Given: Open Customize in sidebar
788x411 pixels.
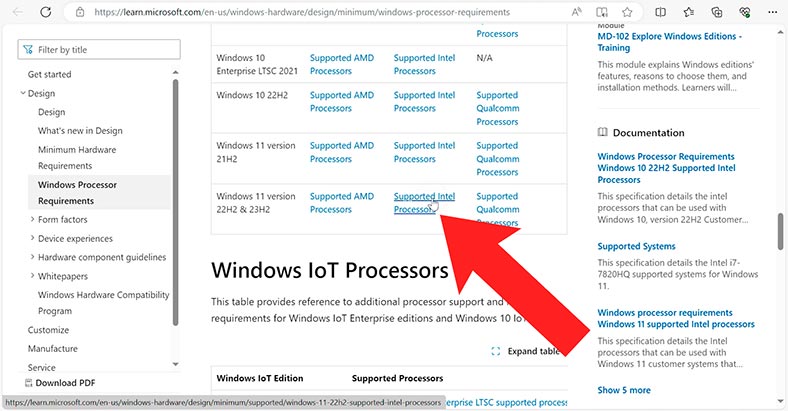Looking at the screenshot, I should [48, 330].
